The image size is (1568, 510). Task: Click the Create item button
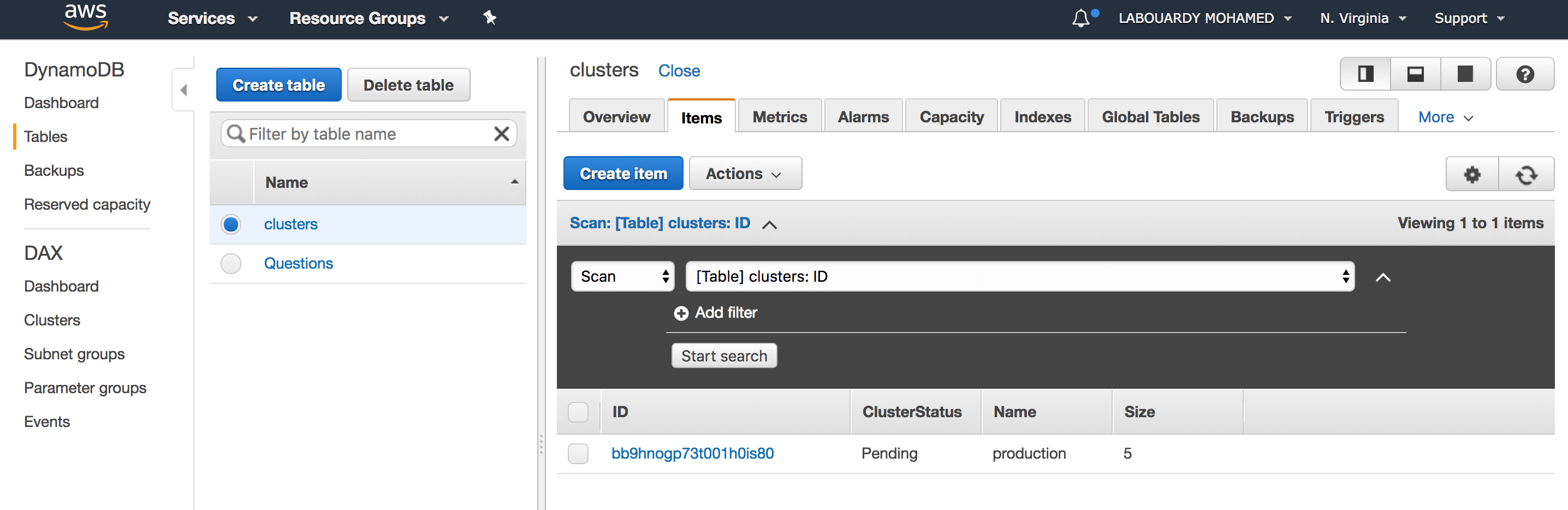[623, 174]
